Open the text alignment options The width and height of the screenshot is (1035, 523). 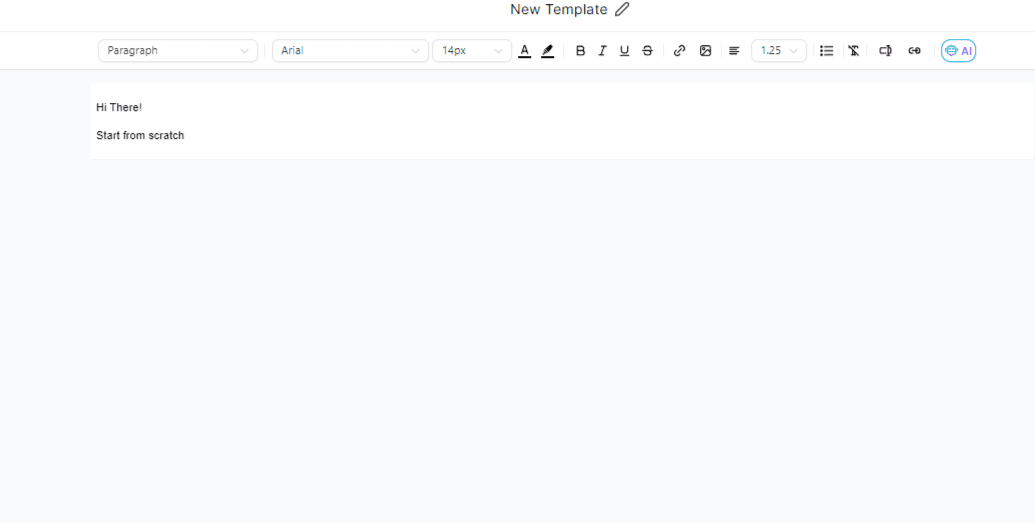[734, 51]
